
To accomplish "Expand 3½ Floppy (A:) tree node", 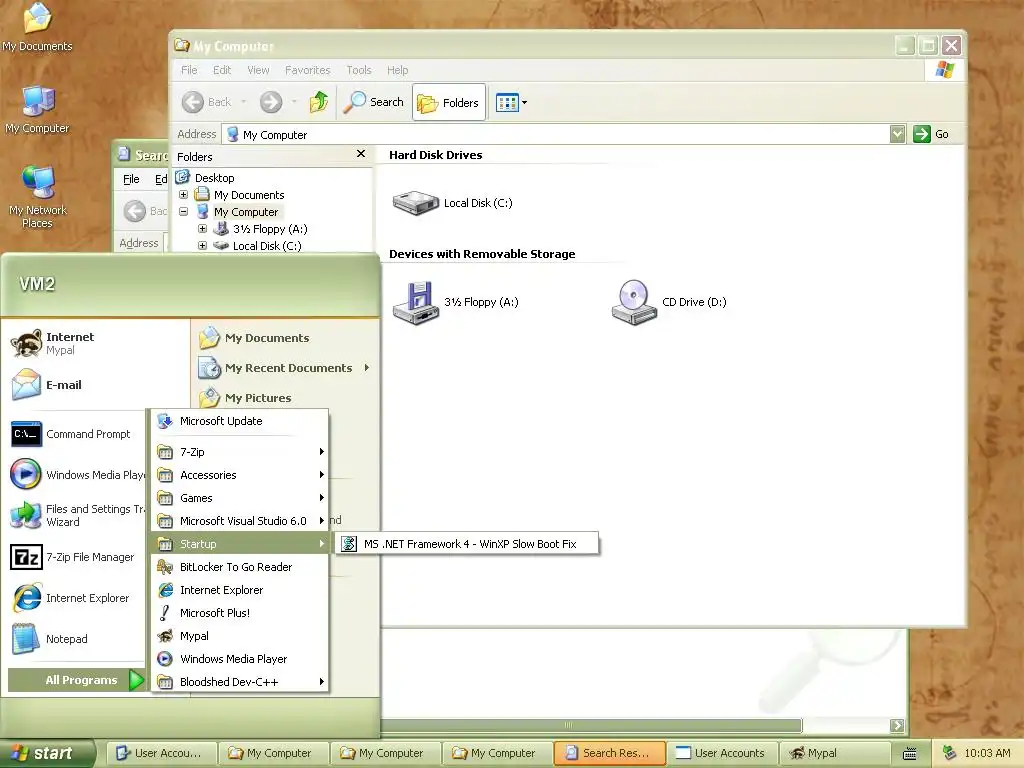I will tap(202, 229).
